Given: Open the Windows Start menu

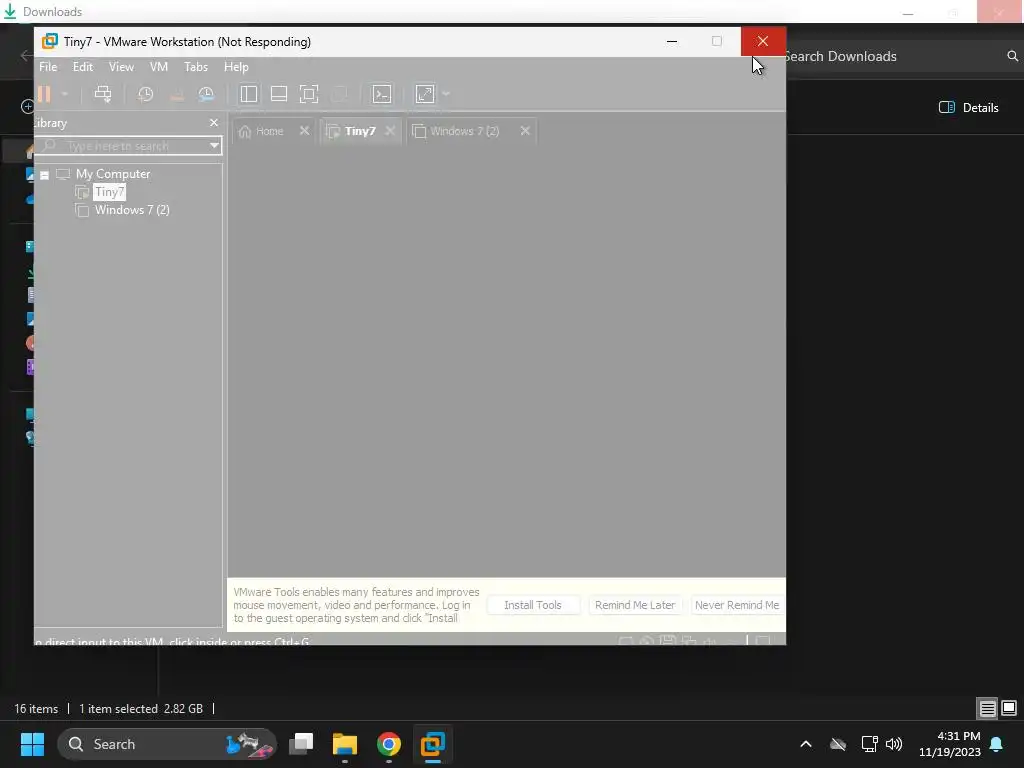Looking at the screenshot, I should (32, 744).
